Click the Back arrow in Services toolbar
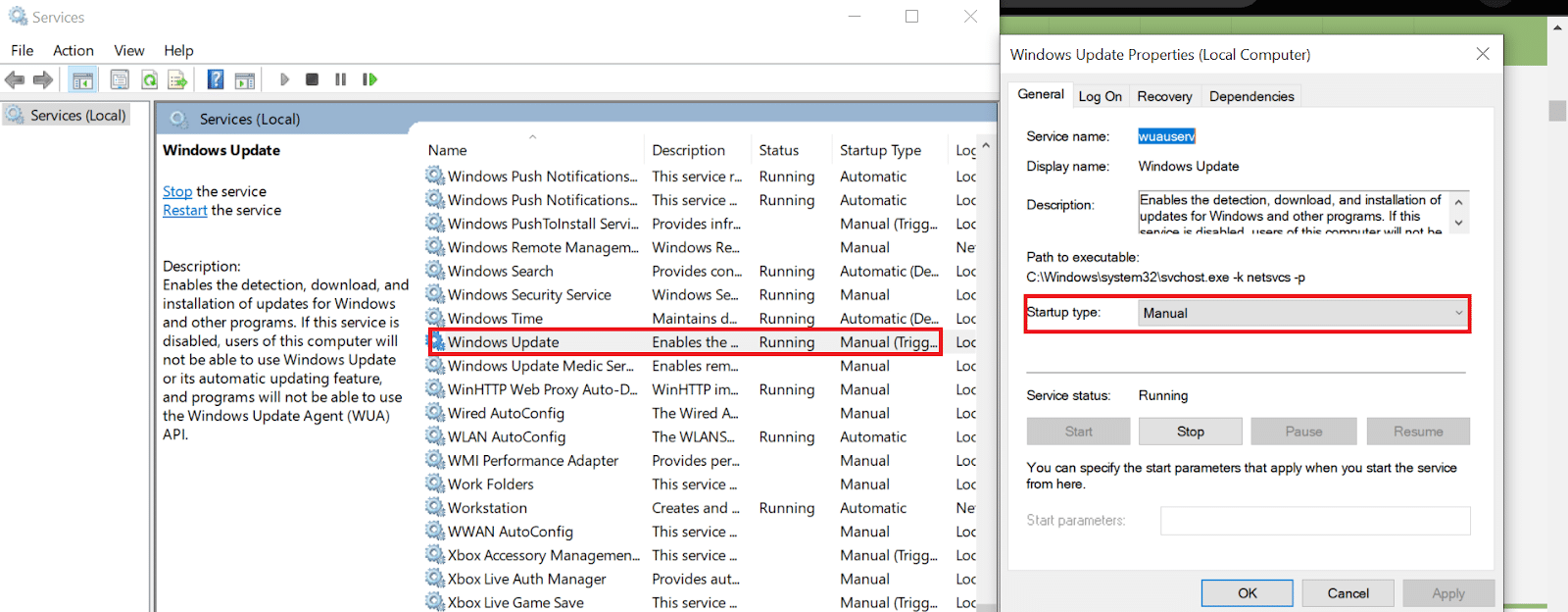The height and width of the screenshot is (612, 1568). [15, 79]
